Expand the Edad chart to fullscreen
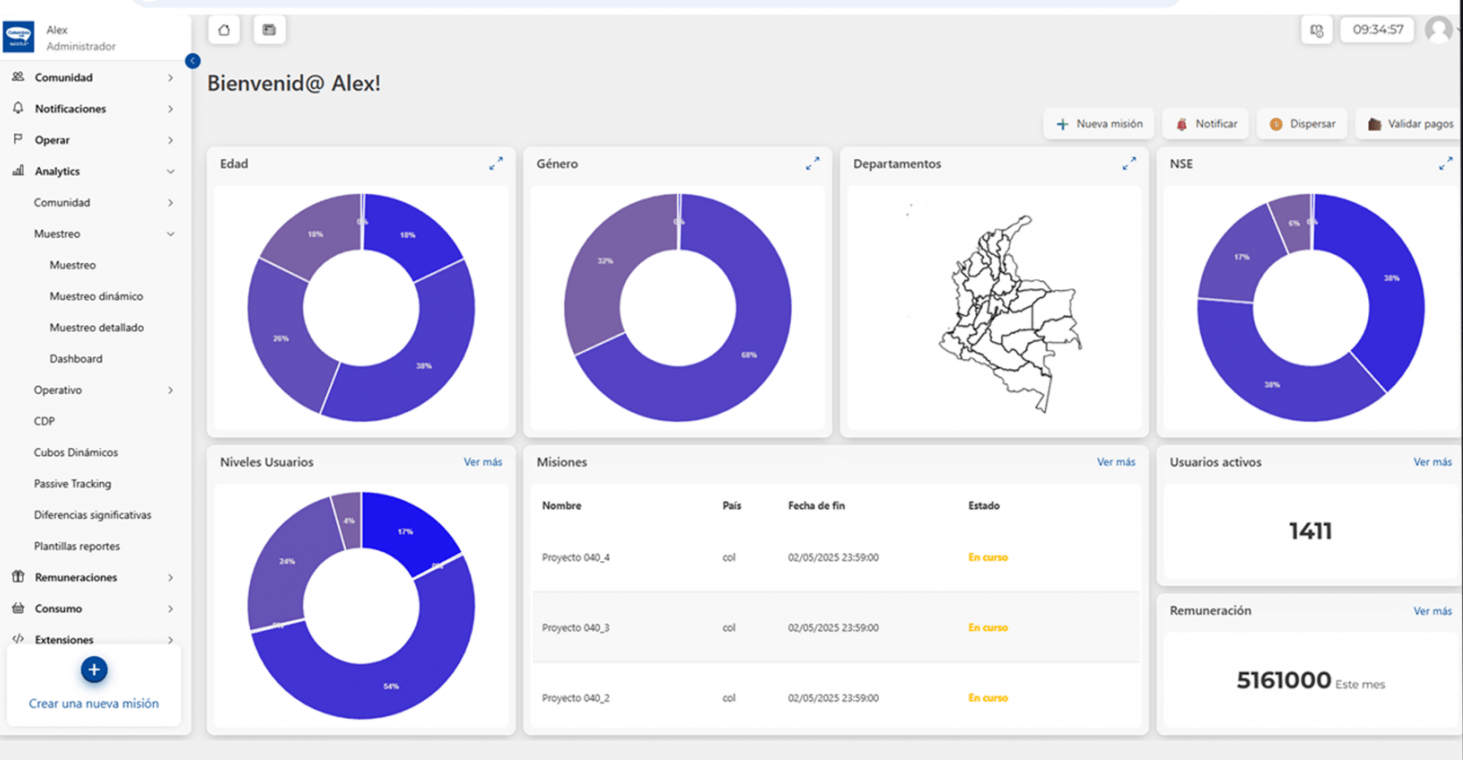 [x=496, y=163]
